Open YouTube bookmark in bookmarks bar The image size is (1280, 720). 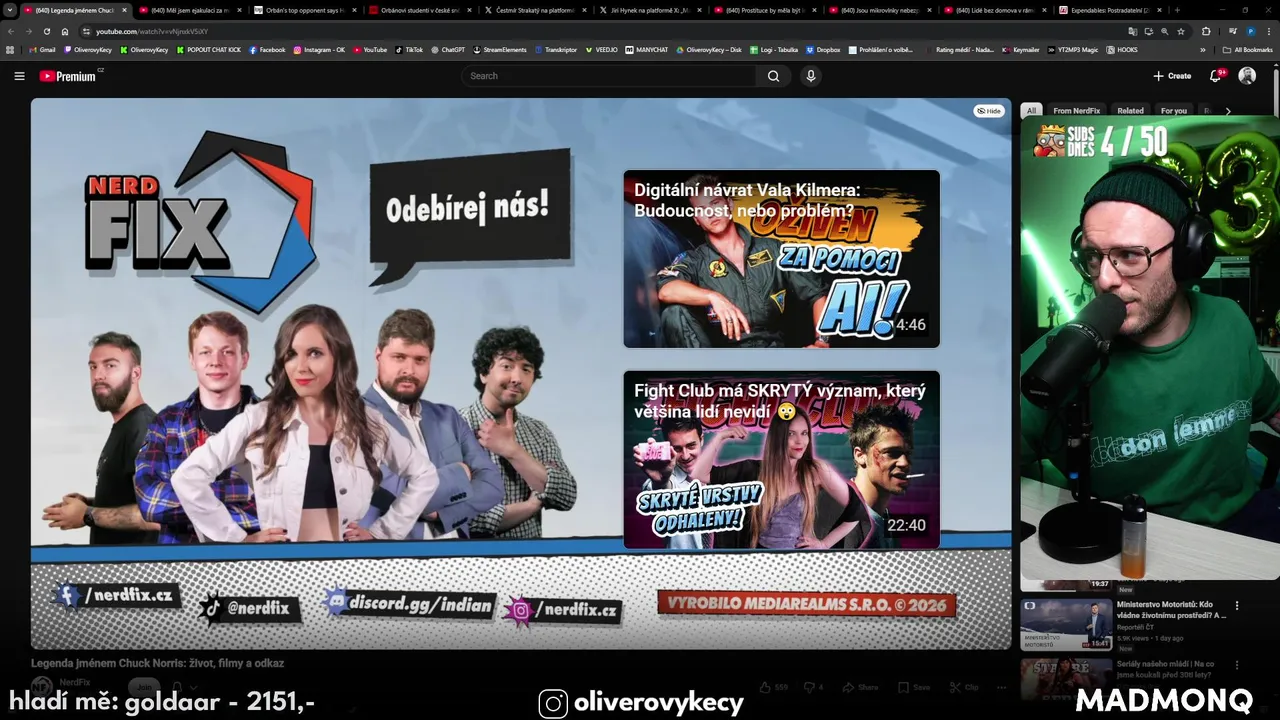[369, 49]
